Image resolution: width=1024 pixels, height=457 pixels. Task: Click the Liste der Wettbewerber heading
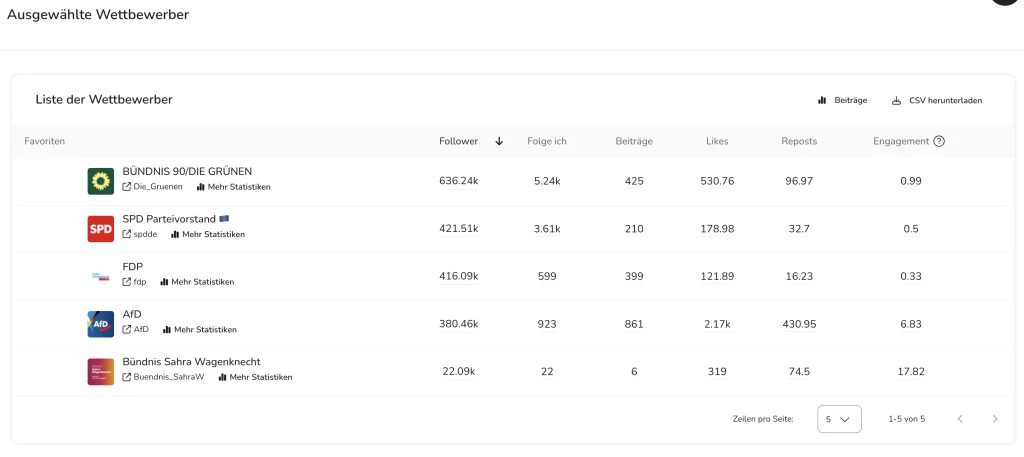click(104, 100)
